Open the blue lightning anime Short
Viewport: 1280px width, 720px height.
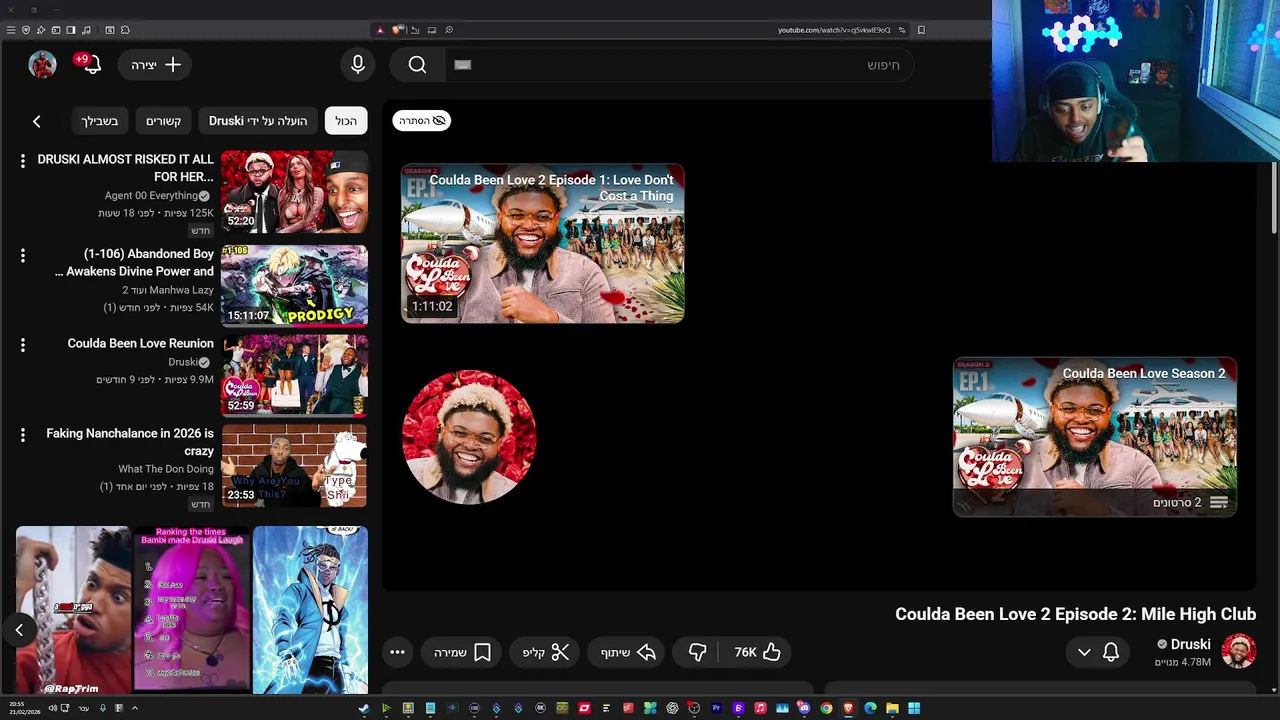[x=310, y=610]
